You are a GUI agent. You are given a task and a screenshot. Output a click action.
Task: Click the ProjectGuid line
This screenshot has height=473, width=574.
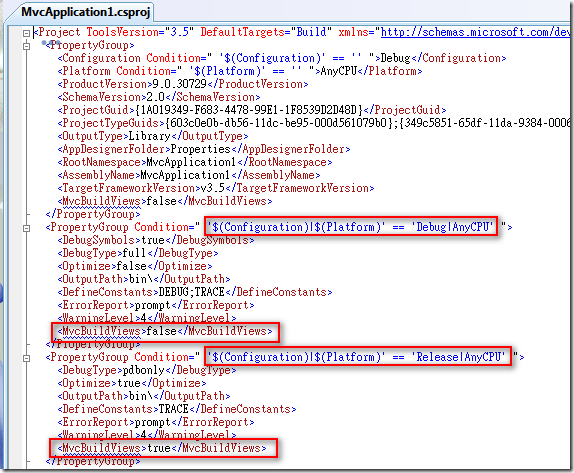(252, 110)
